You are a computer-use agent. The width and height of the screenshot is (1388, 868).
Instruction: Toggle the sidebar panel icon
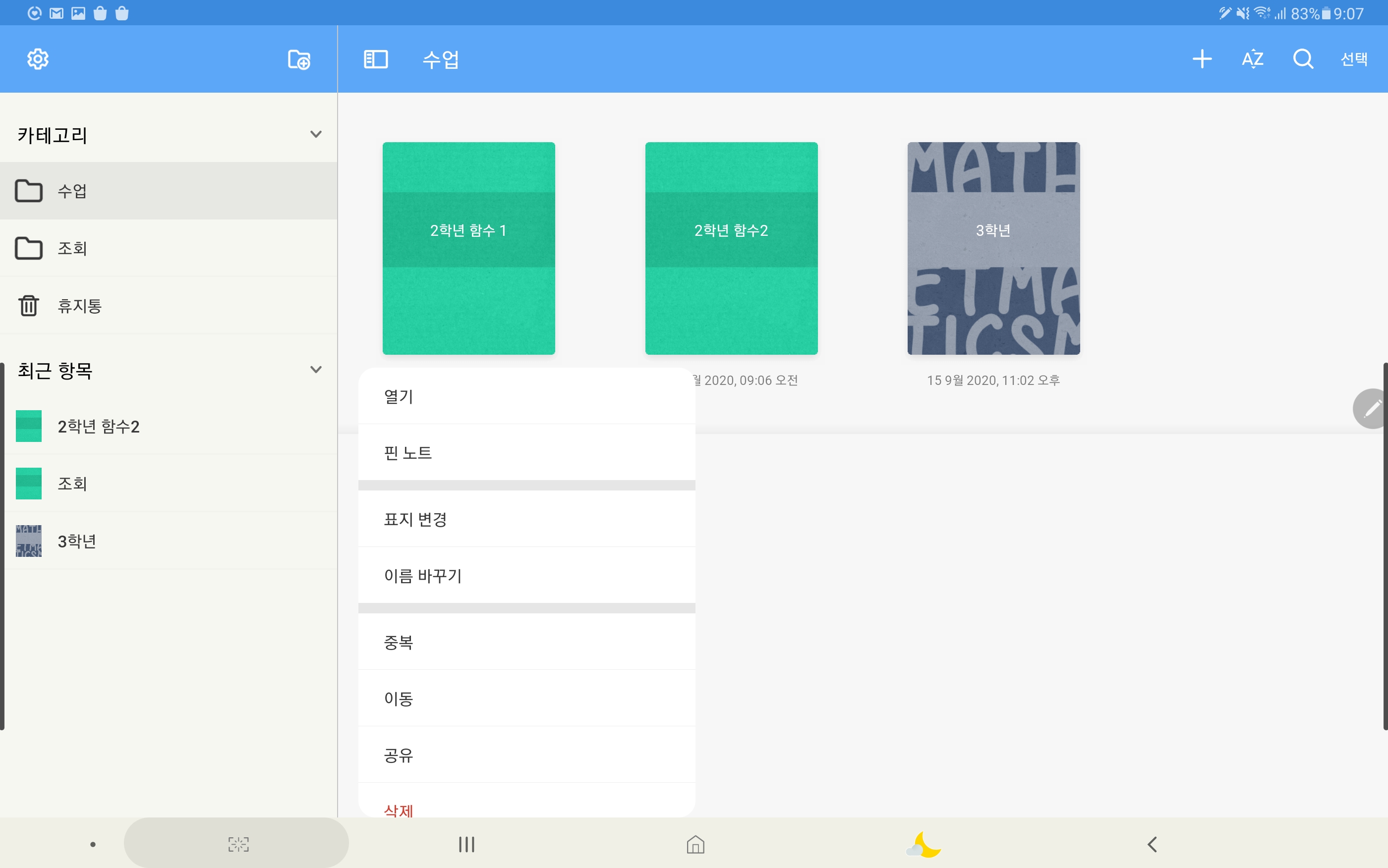tap(376, 59)
